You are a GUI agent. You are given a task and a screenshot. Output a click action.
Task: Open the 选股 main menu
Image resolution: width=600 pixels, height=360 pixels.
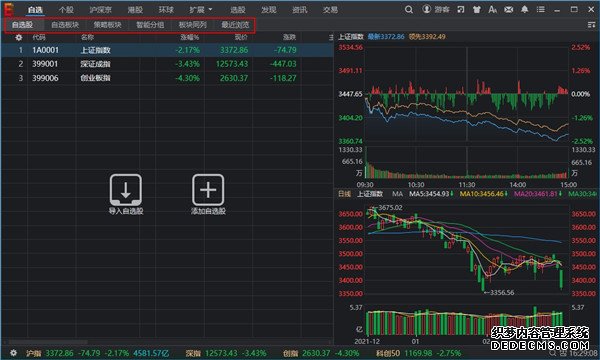[238, 10]
